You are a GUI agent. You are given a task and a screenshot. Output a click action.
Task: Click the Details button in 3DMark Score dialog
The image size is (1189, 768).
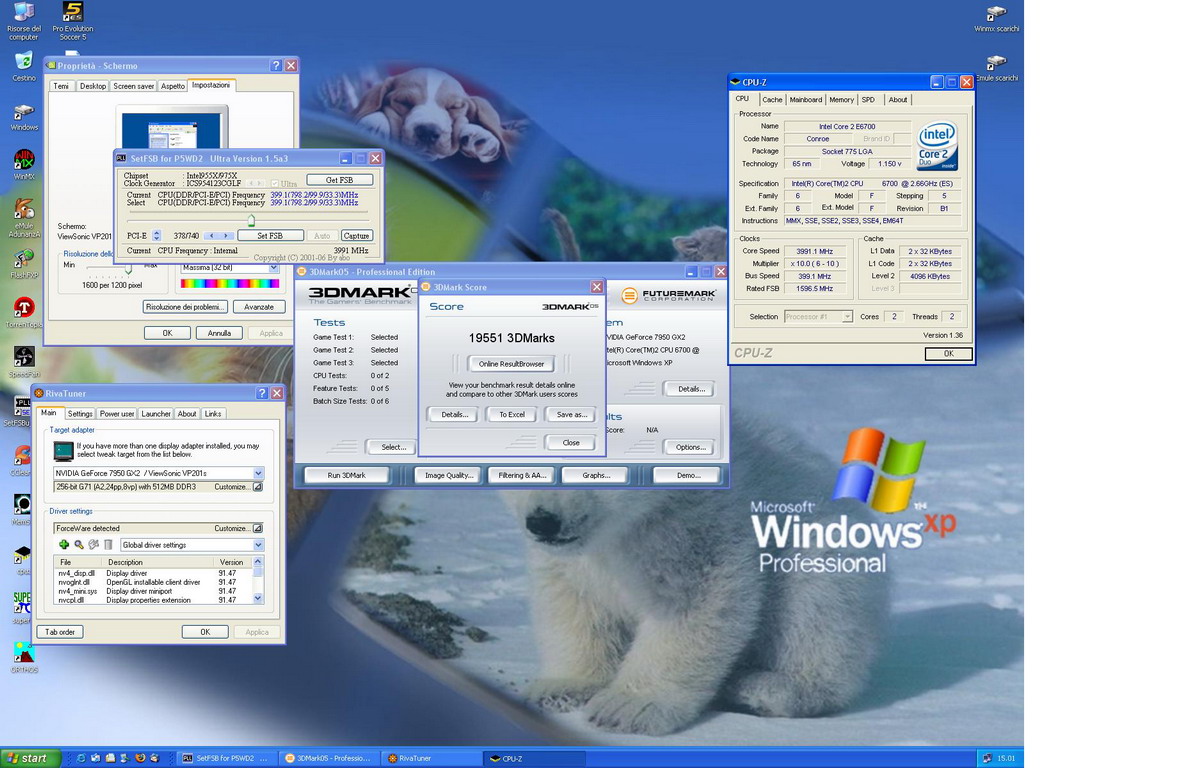(x=454, y=415)
